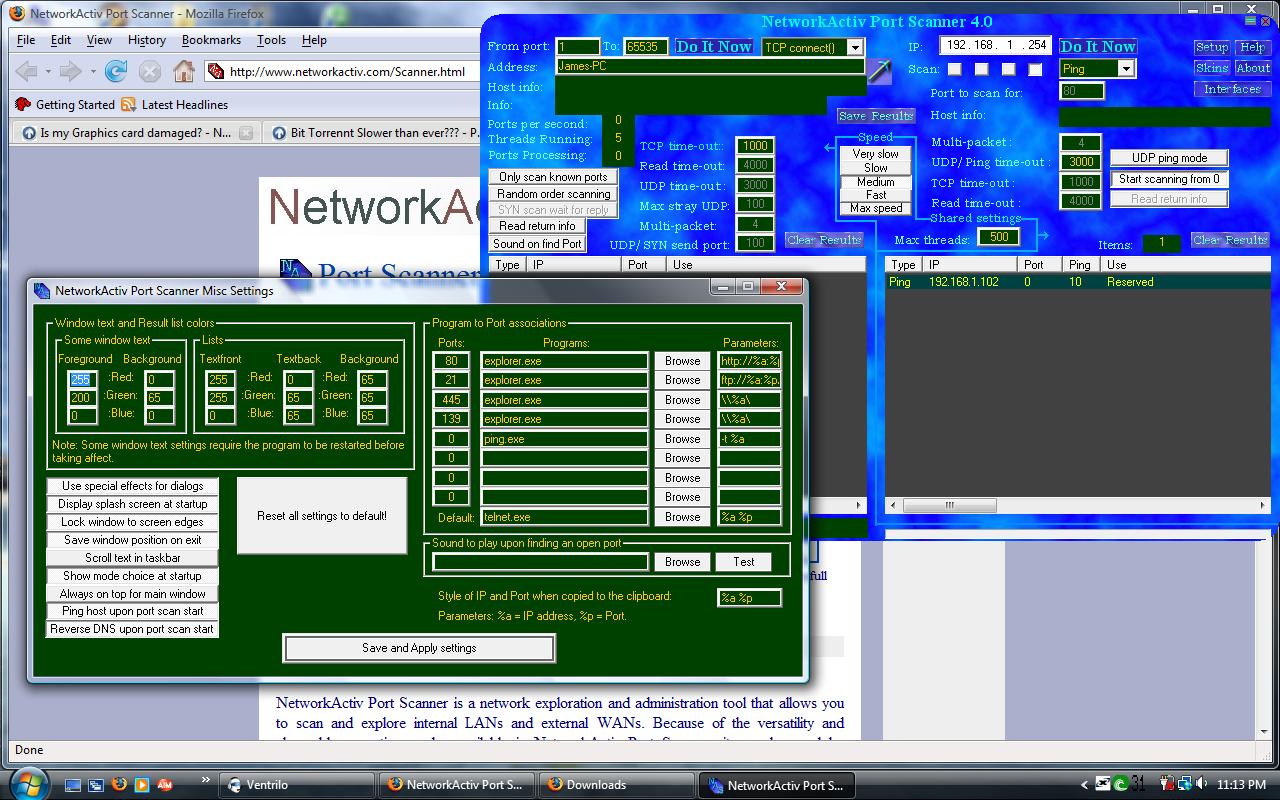
Task: Click the Getting Started bookmark icon
Action: [x=23, y=104]
